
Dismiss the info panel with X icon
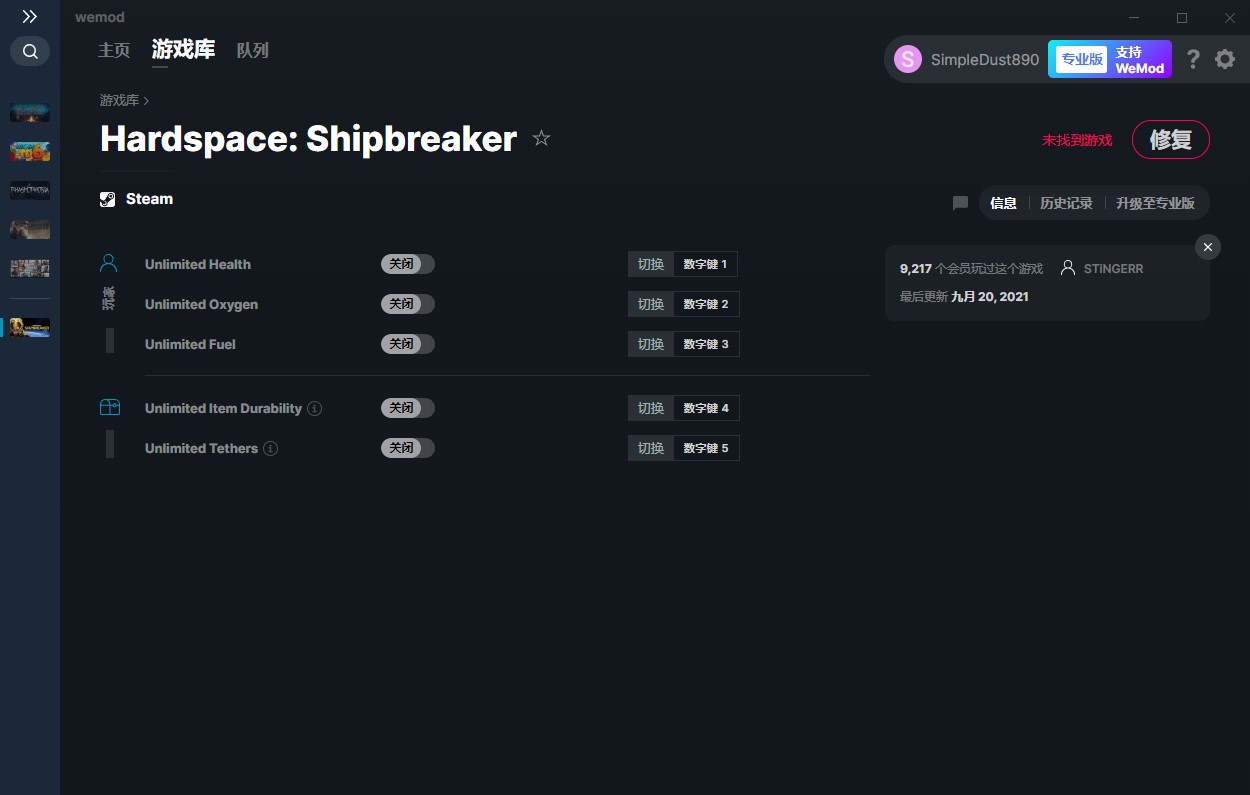coord(1208,247)
